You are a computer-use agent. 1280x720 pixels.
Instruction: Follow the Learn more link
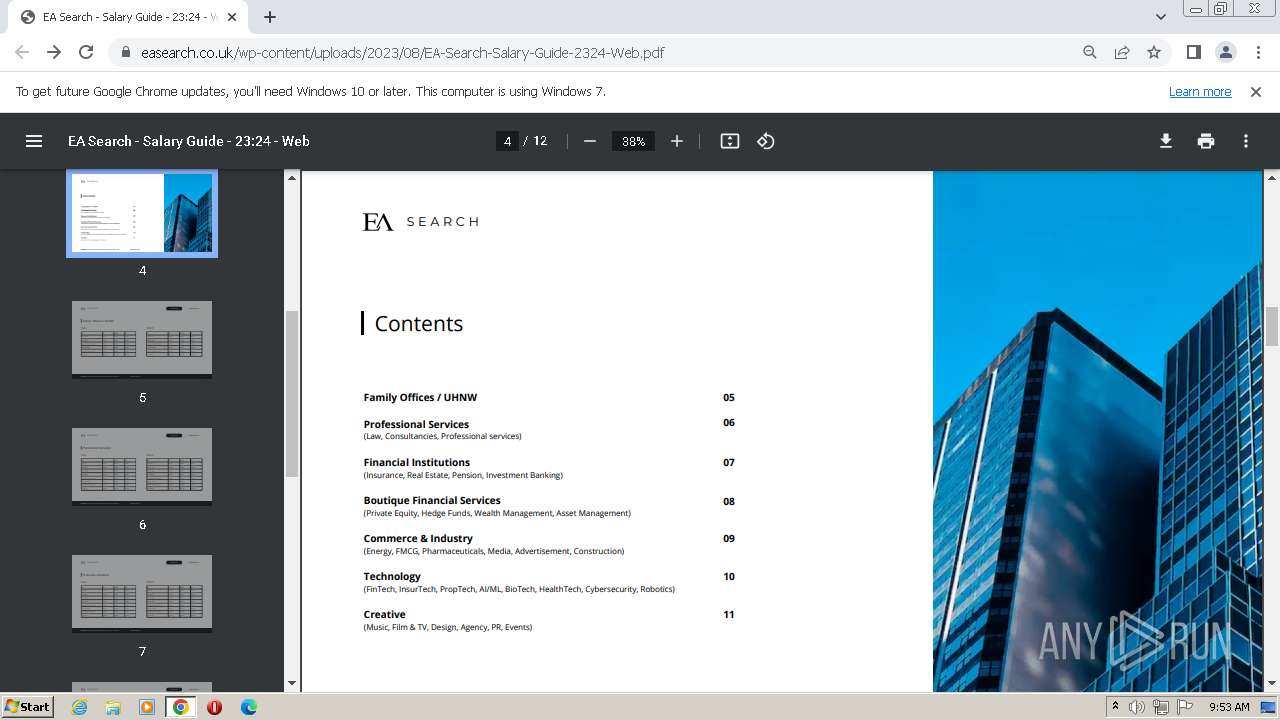pos(1200,91)
